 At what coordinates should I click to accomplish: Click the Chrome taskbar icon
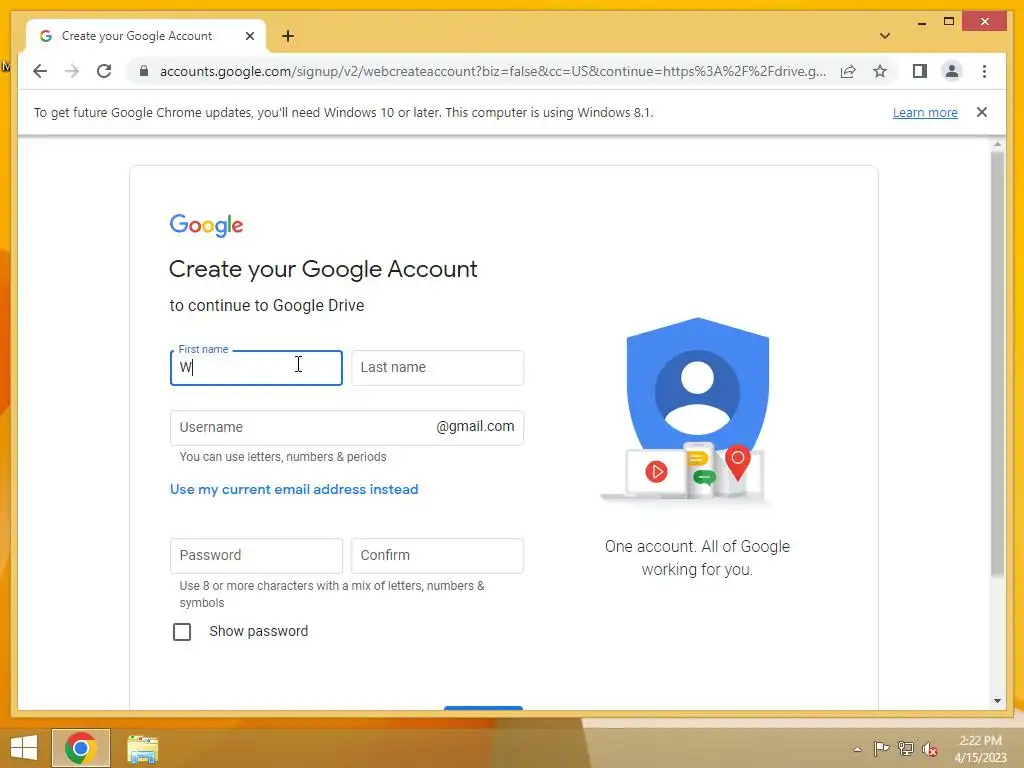[80, 748]
